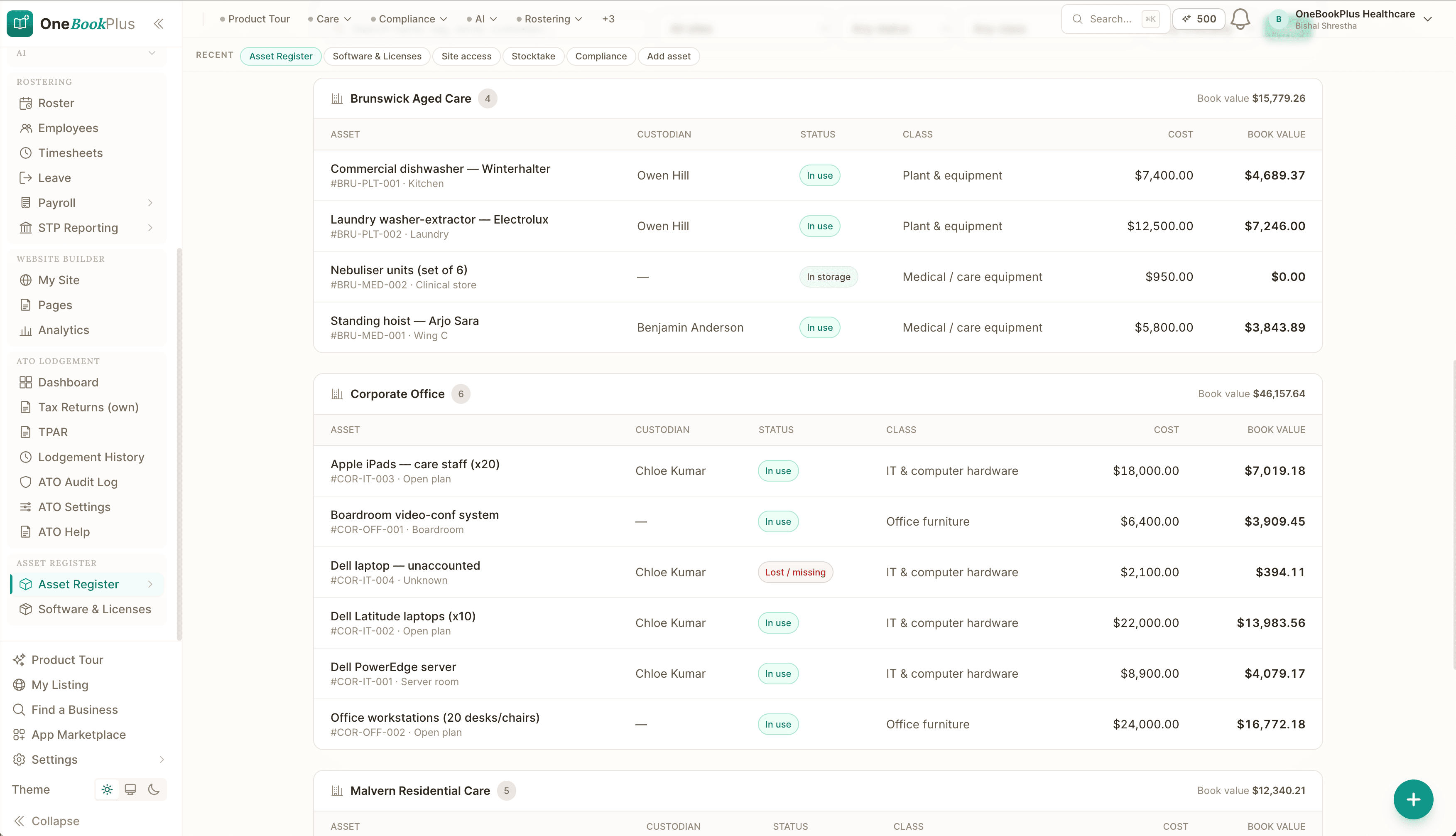
Task: Open Product Tour in sidebar footer
Action: pos(58,660)
